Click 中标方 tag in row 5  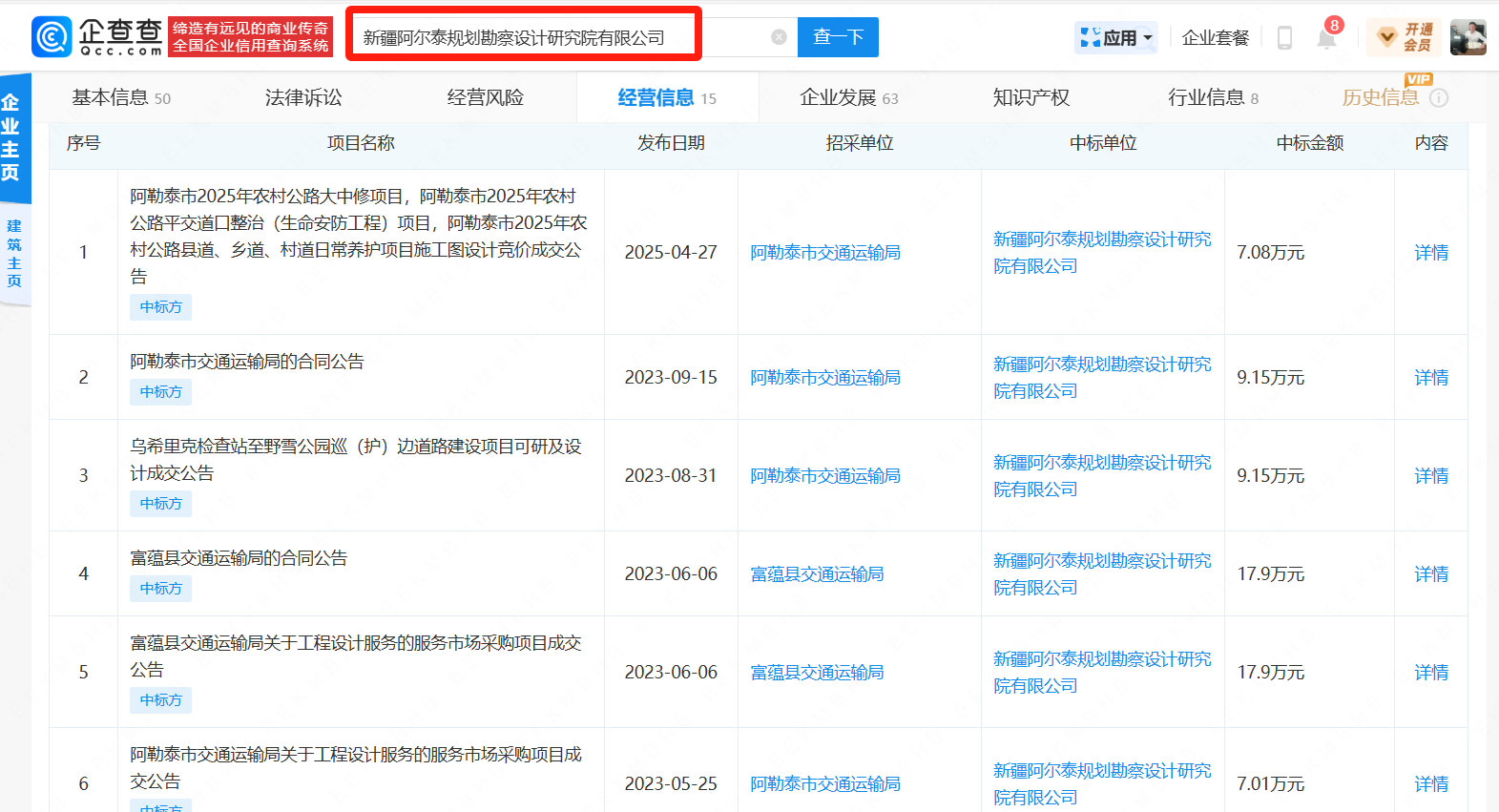(x=160, y=699)
